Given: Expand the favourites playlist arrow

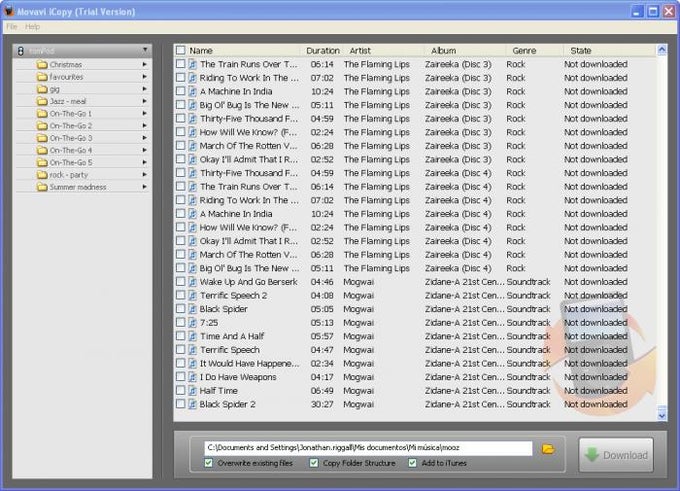Looking at the screenshot, I should coord(144,76).
